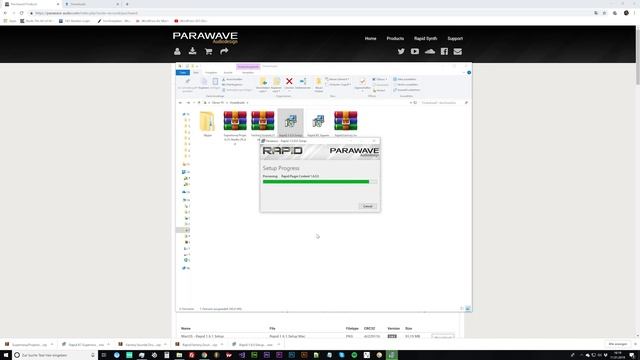The image size is (640, 360).
Task: Click the share arrow icon in Parawave header
Action: tap(224, 51)
